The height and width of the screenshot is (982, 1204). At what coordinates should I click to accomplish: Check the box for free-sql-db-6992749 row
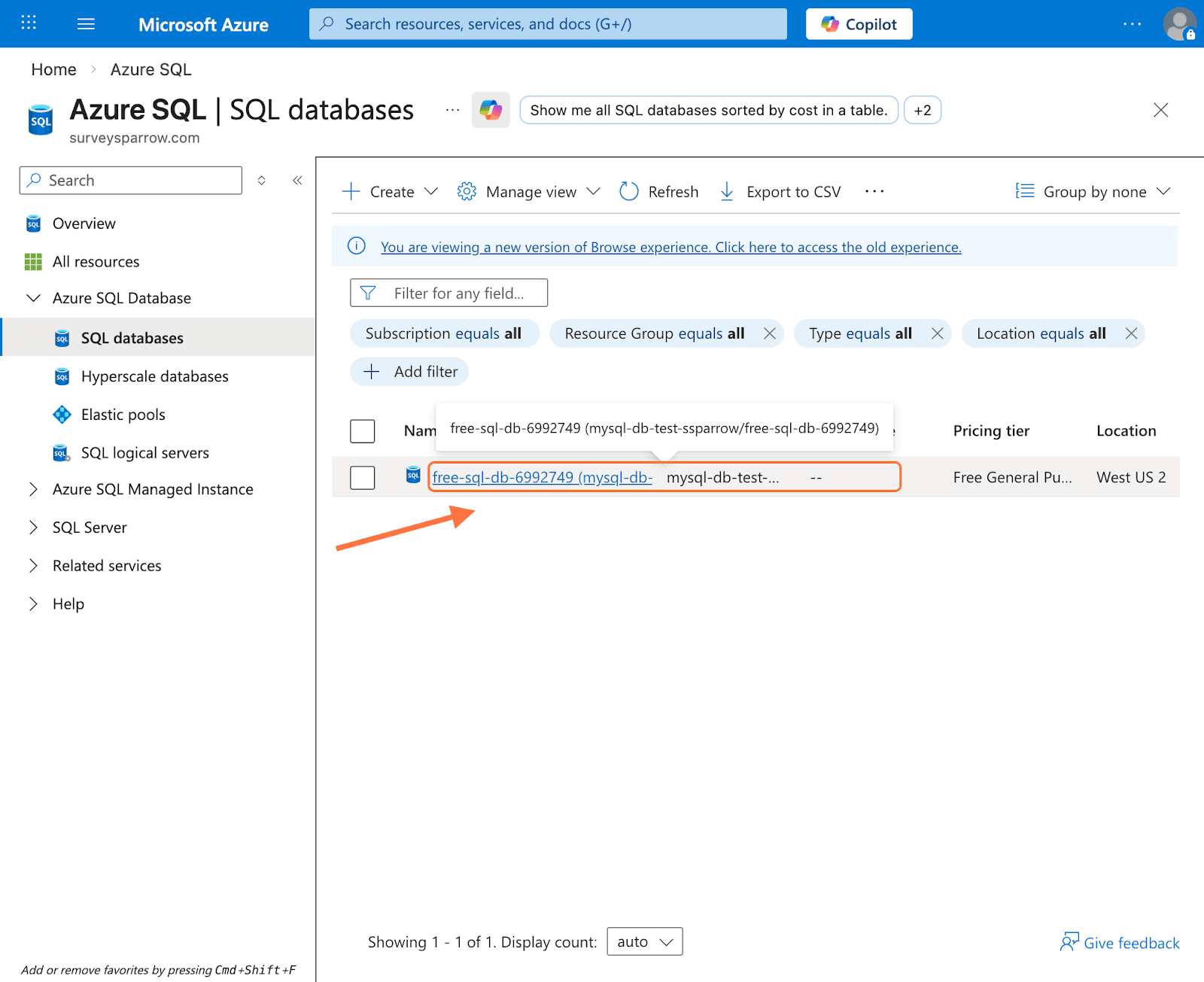[x=363, y=477]
